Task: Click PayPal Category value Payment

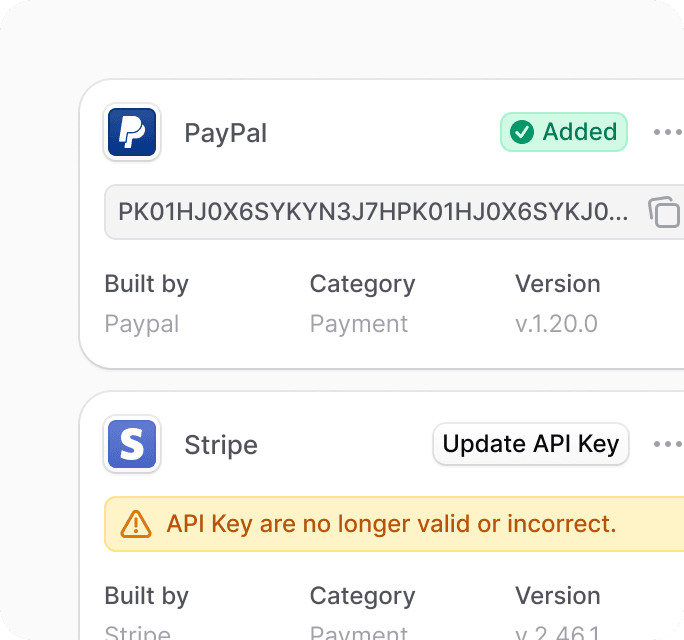Action: coord(359,324)
